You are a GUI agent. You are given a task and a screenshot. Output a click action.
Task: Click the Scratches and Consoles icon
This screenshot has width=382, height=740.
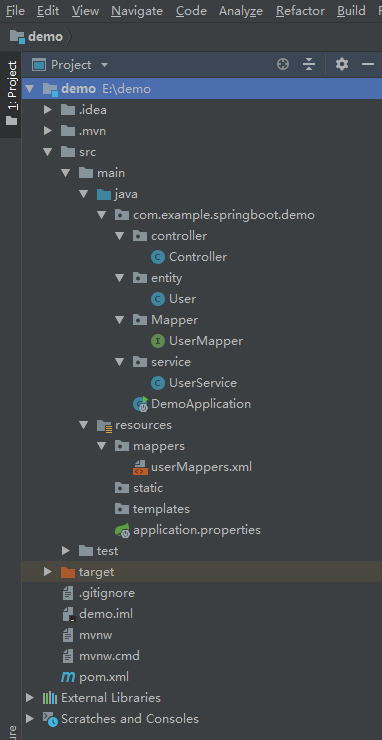[x=50, y=719]
